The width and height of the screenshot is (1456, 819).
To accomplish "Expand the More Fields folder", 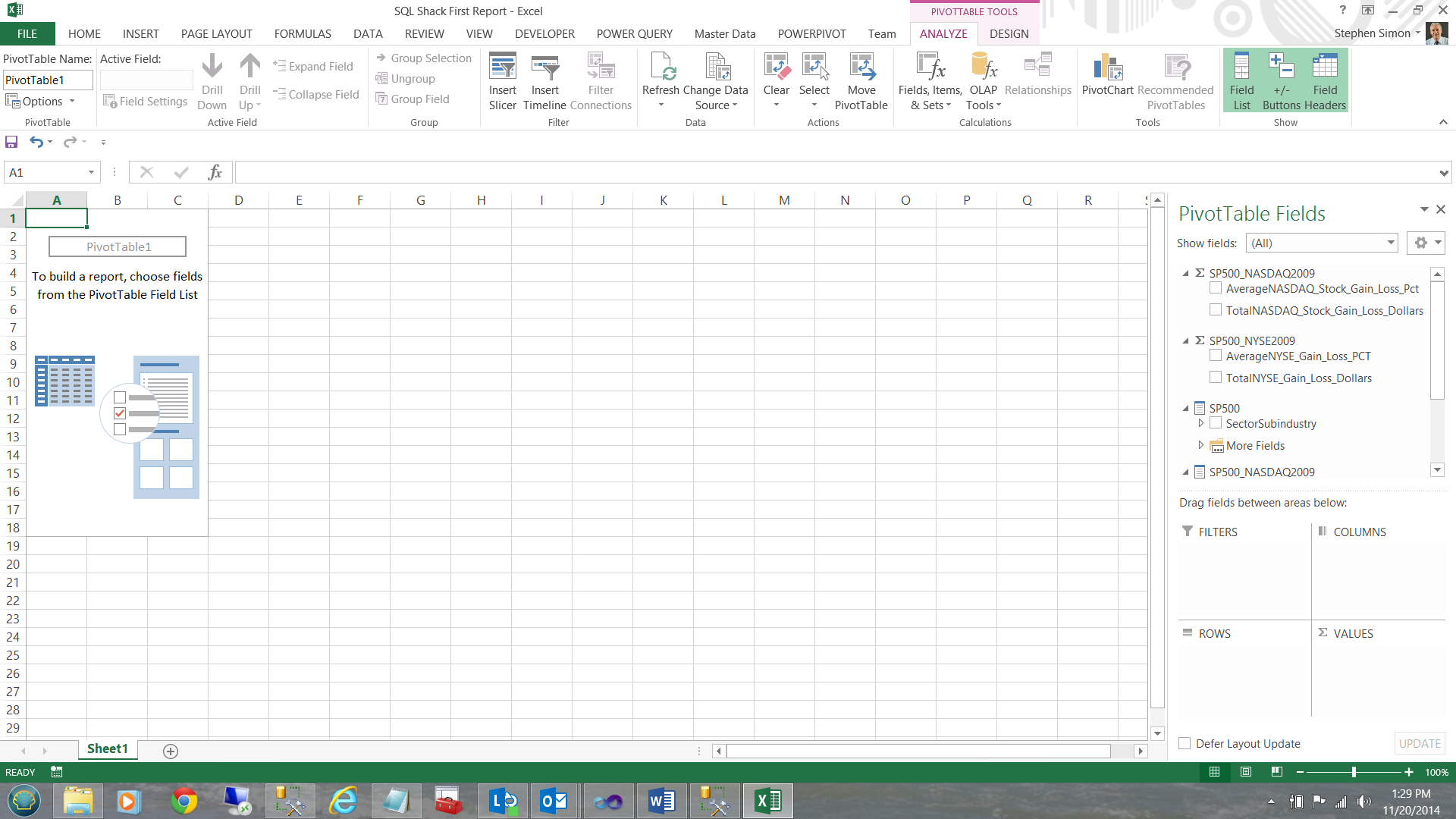I will click(1200, 445).
